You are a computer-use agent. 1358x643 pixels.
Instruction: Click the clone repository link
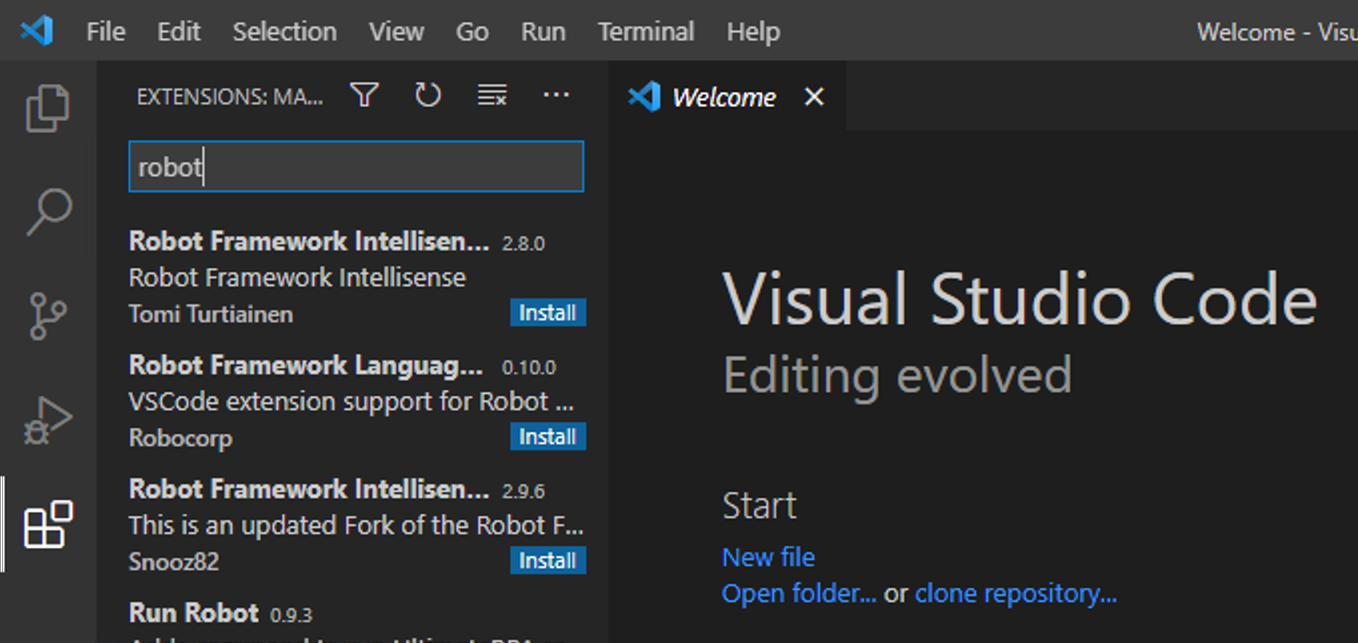1015,593
